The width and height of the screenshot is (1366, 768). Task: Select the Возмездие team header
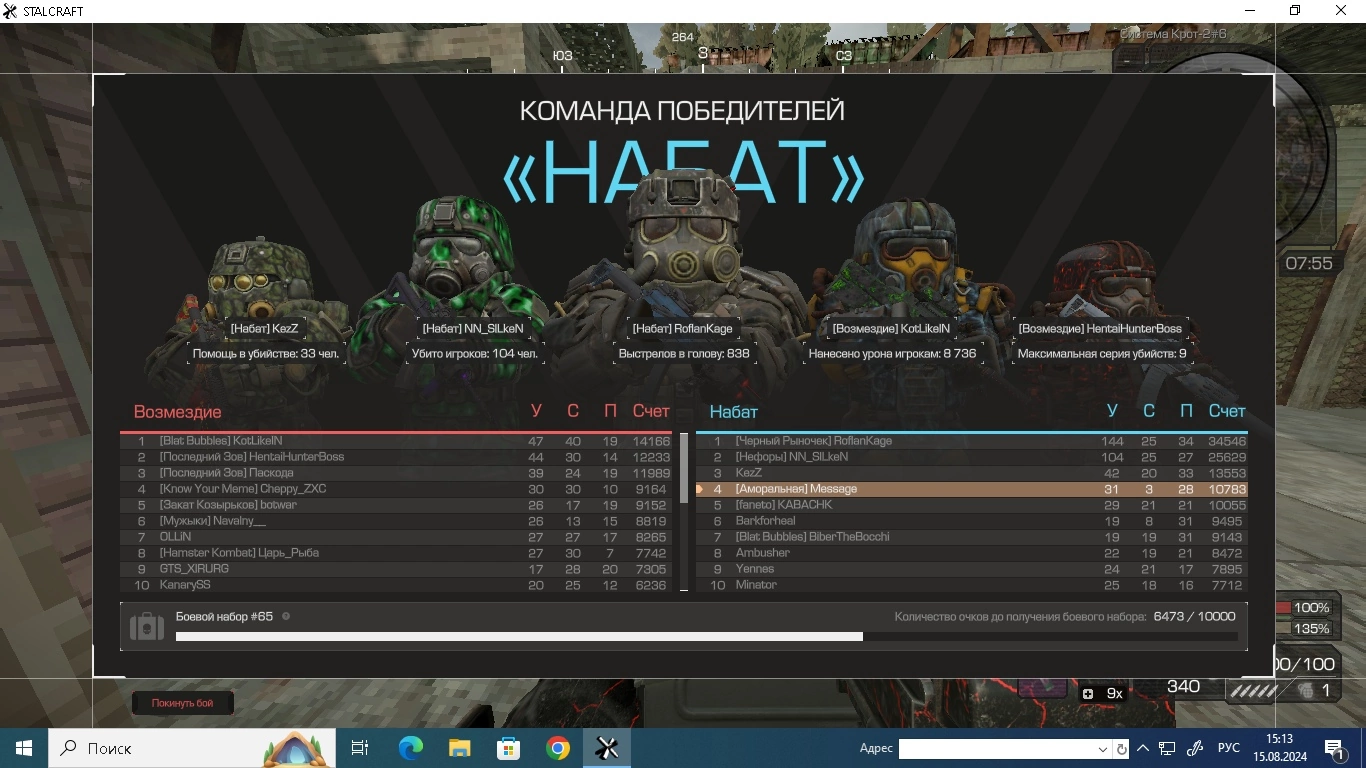pyautogui.click(x=178, y=412)
